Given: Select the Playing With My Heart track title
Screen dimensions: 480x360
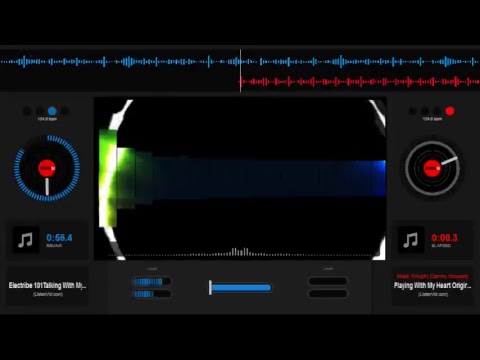Looking at the screenshot, I should [x=432, y=285].
